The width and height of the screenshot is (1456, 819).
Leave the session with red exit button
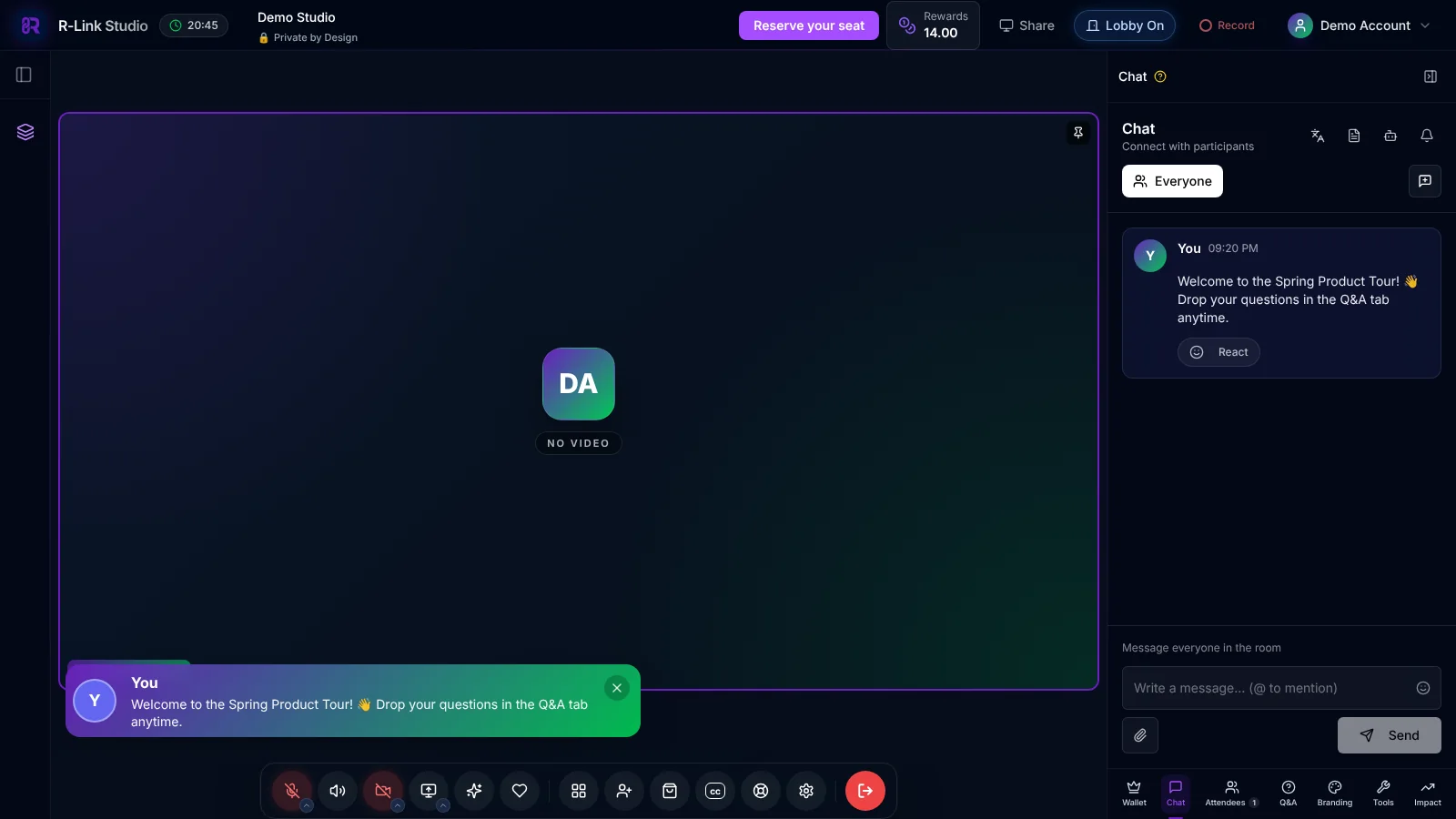point(865,791)
